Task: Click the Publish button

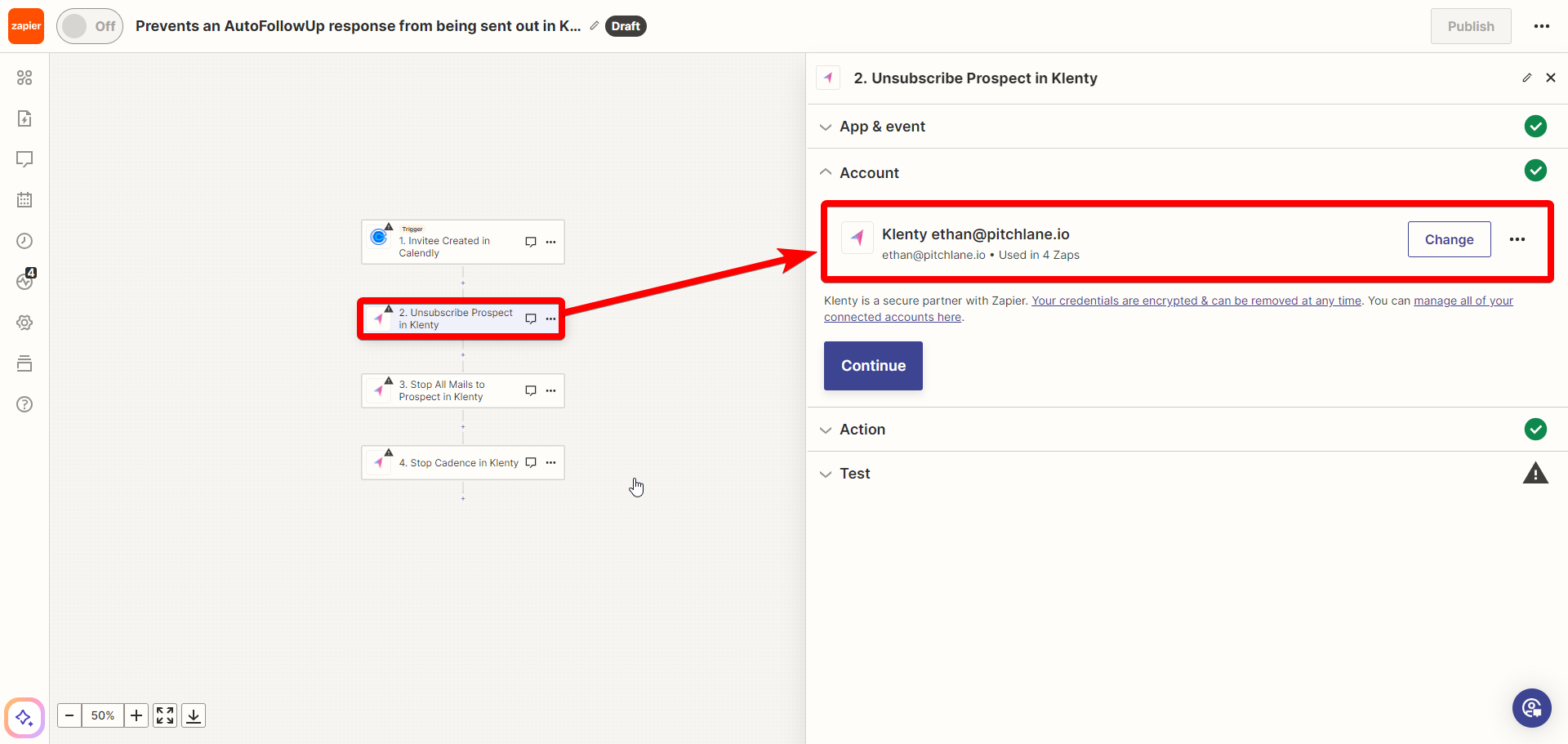Action: coord(1471,26)
